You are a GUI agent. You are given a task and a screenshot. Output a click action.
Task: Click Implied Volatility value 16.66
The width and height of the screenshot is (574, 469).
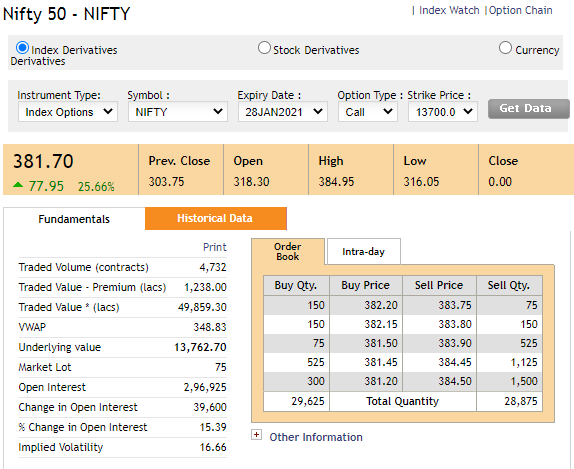[x=213, y=447]
